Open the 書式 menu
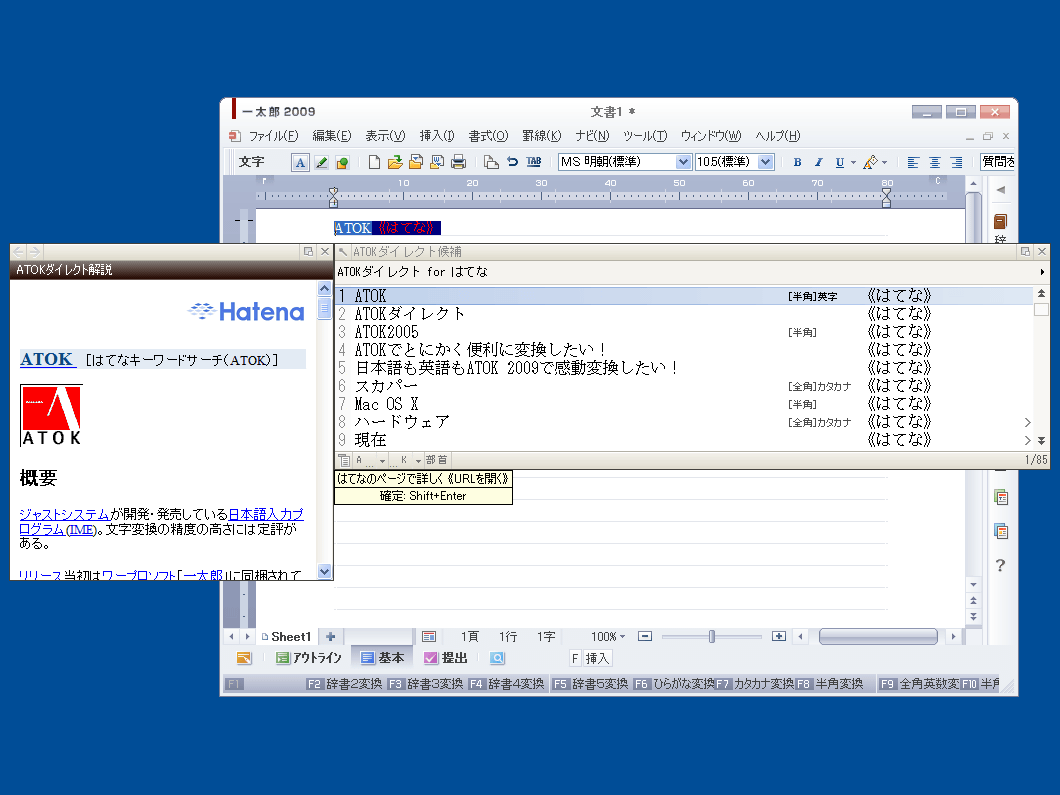The height and width of the screenshot is (795, 1060). 488,136
